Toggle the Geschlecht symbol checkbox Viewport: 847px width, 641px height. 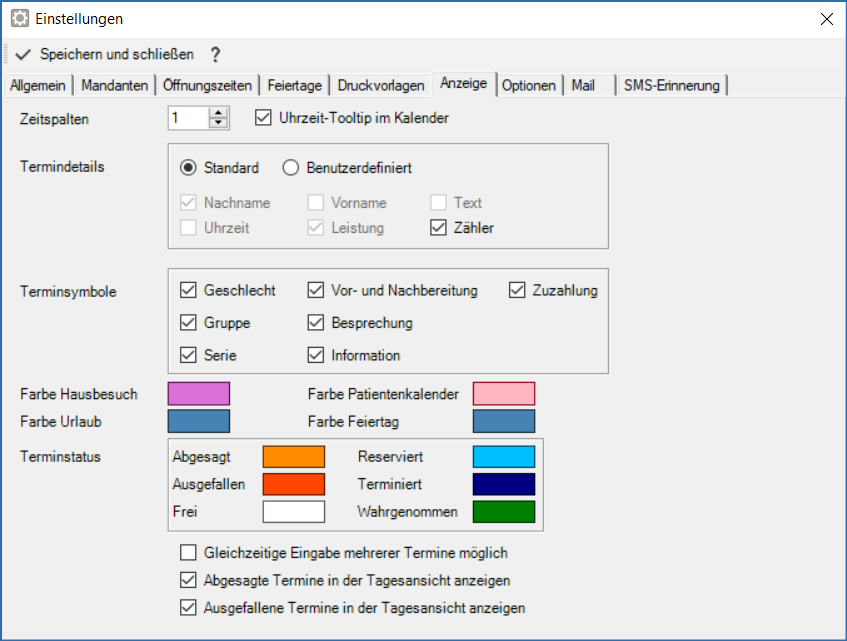(188, 291)
